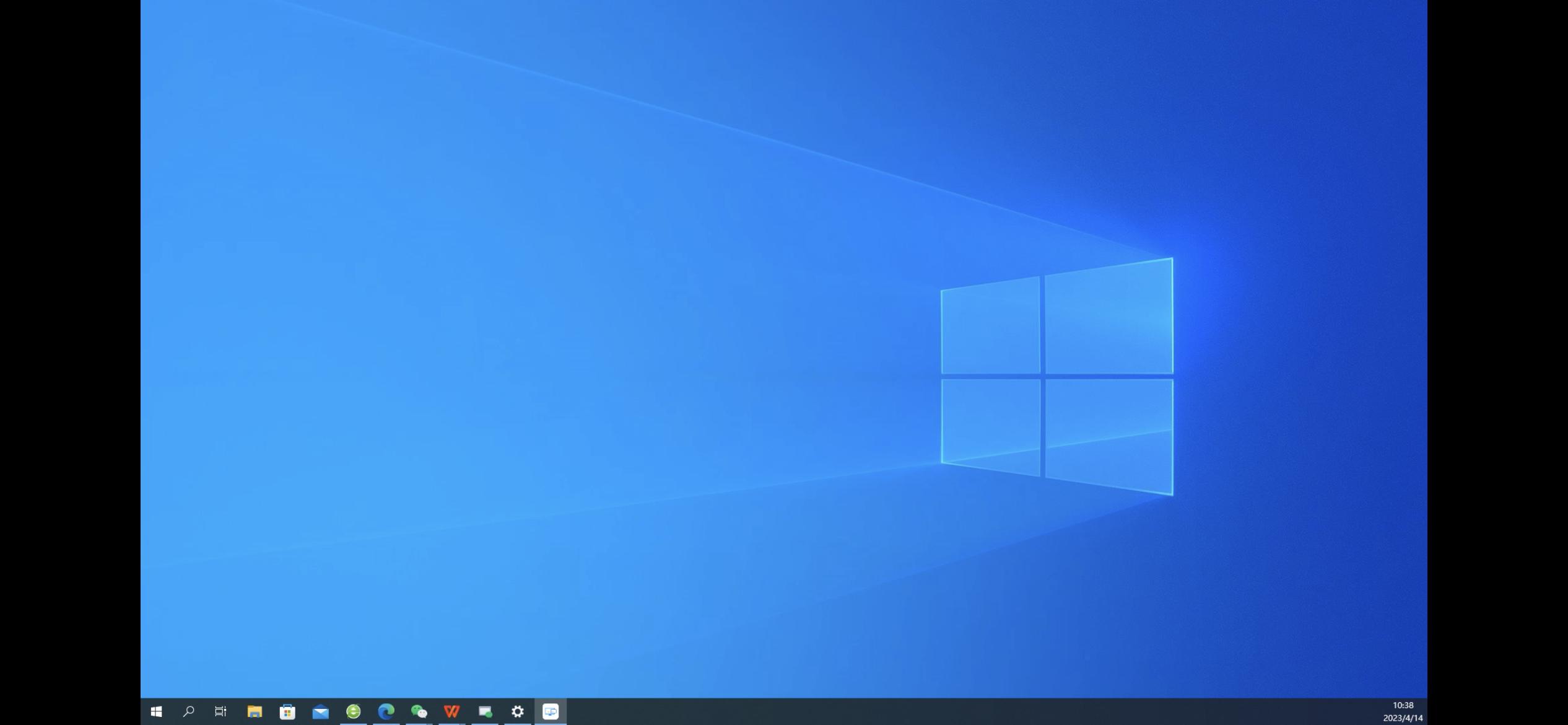The height and width of the screenshot is (725, 1568).
Task: Open the Microsoft Store taskbar icon
Action: pos(287,711)
